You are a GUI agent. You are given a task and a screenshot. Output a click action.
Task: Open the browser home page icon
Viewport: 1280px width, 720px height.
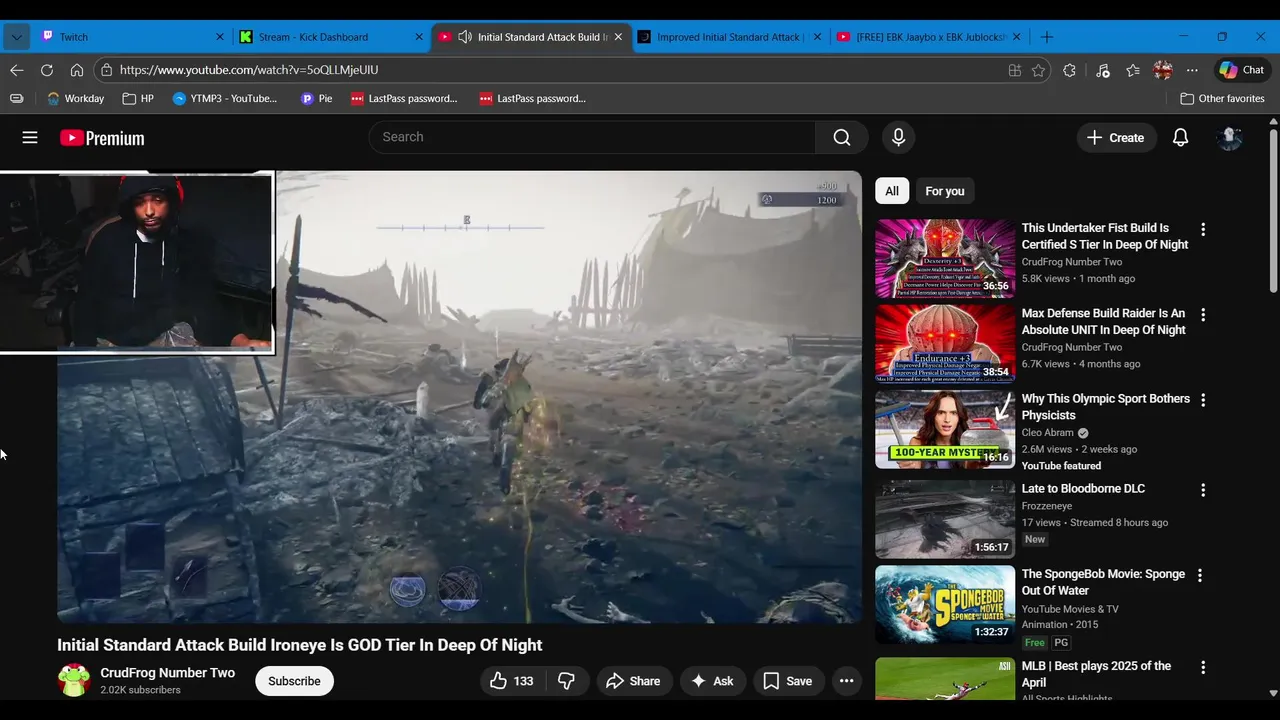coord(77,70)
